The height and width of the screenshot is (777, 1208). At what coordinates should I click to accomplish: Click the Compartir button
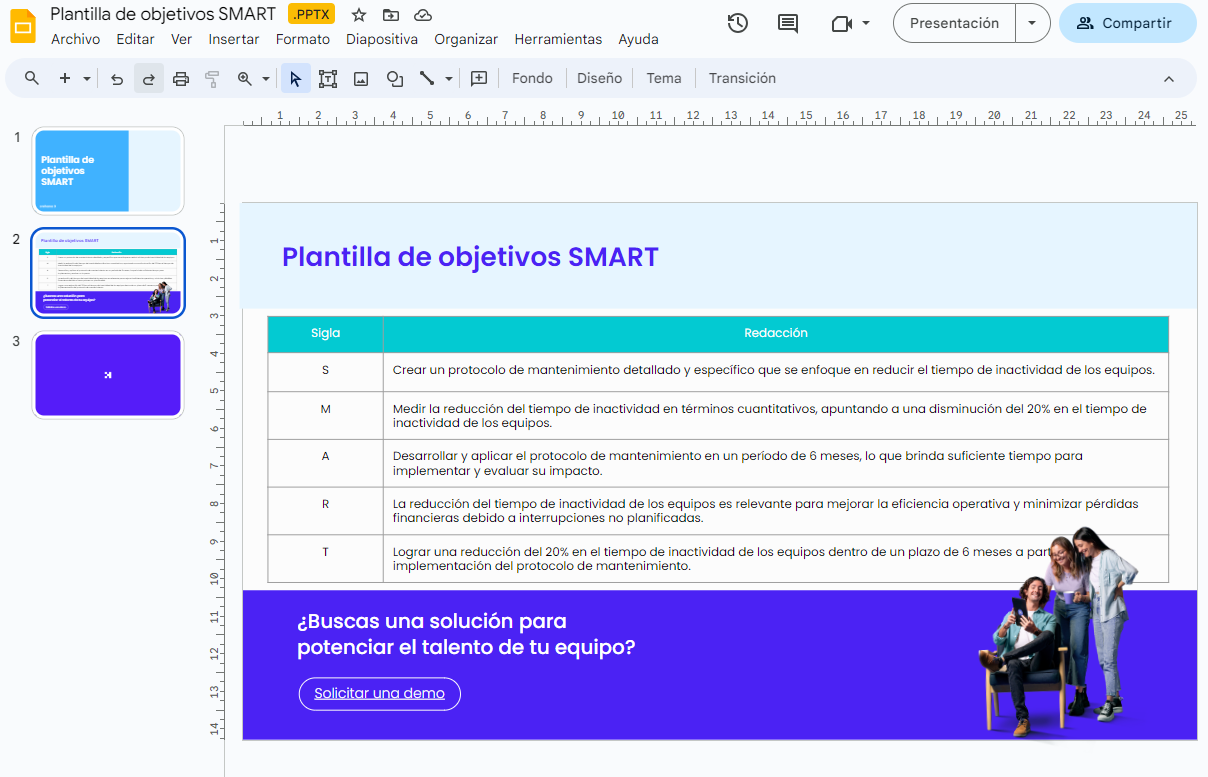[x=1128, y=22]
